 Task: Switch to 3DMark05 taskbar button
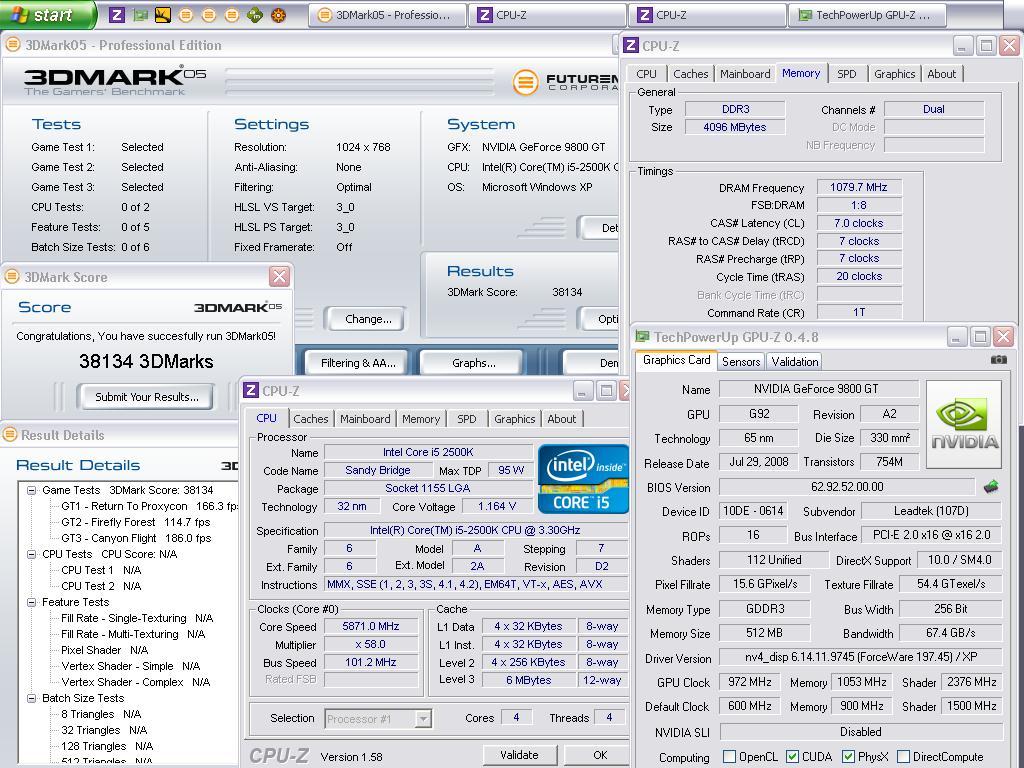[387, 15]
